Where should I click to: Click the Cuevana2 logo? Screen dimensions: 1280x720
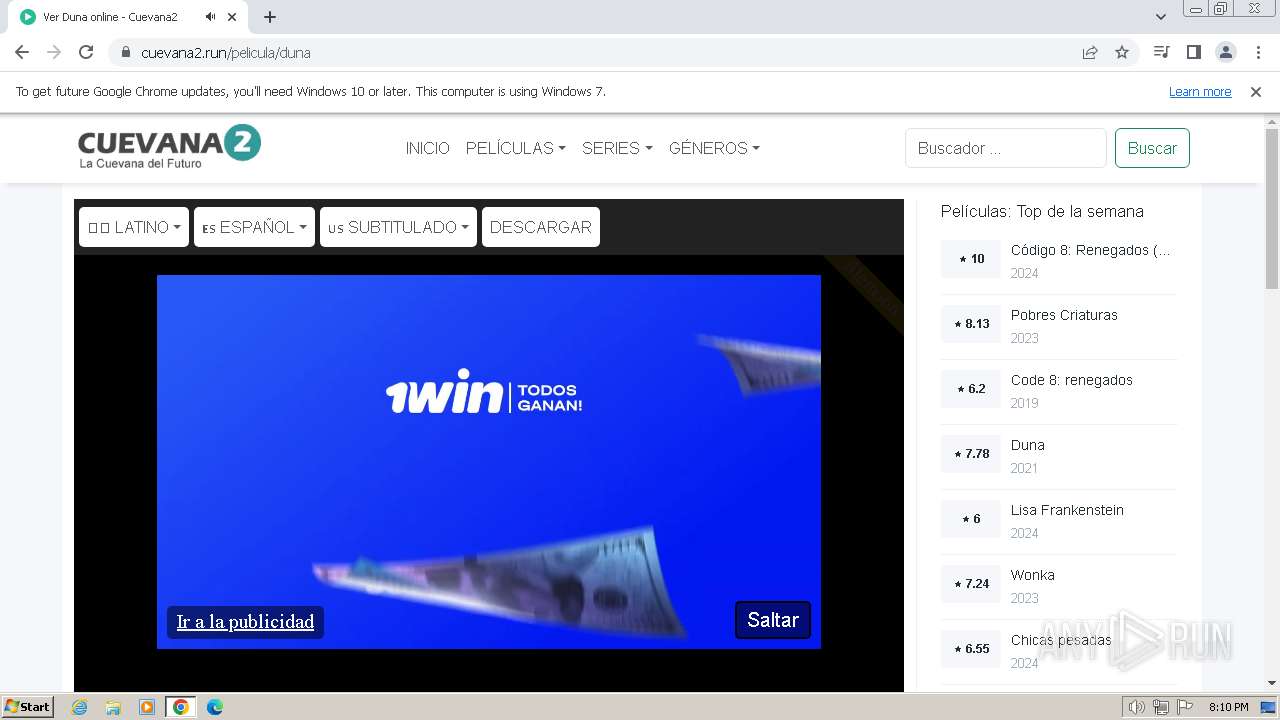[x=169, y=147]
